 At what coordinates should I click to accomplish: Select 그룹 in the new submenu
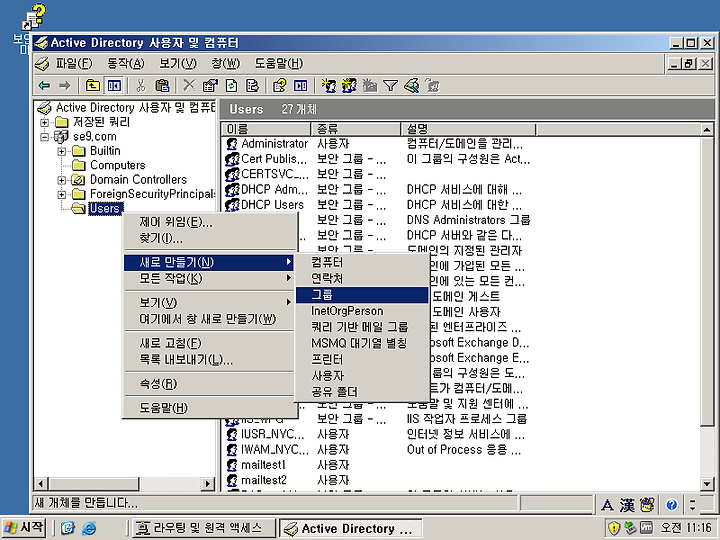pyautogui.click(x=362, y=295)
